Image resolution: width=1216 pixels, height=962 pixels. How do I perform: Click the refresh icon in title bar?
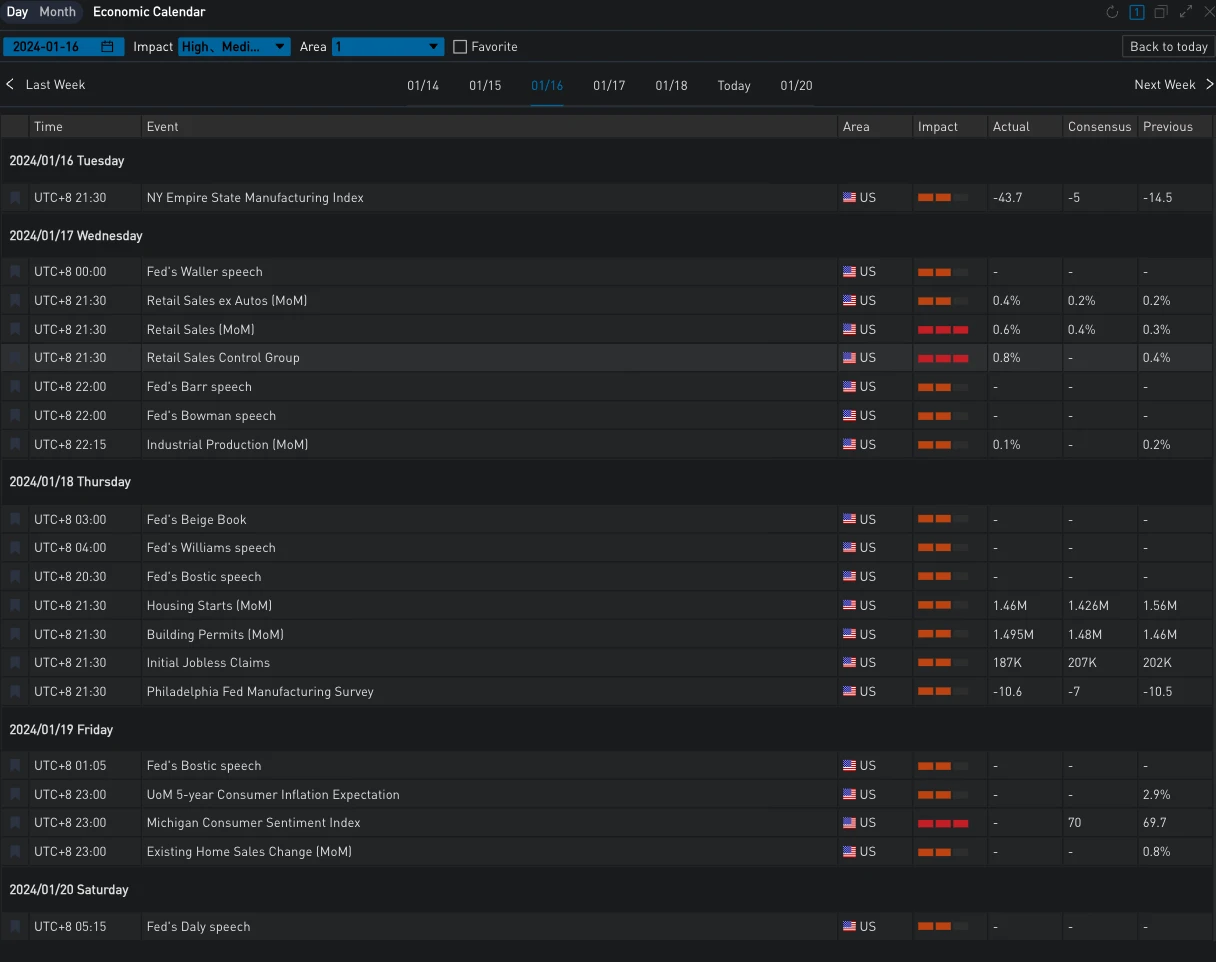(x=1112, y=12)
